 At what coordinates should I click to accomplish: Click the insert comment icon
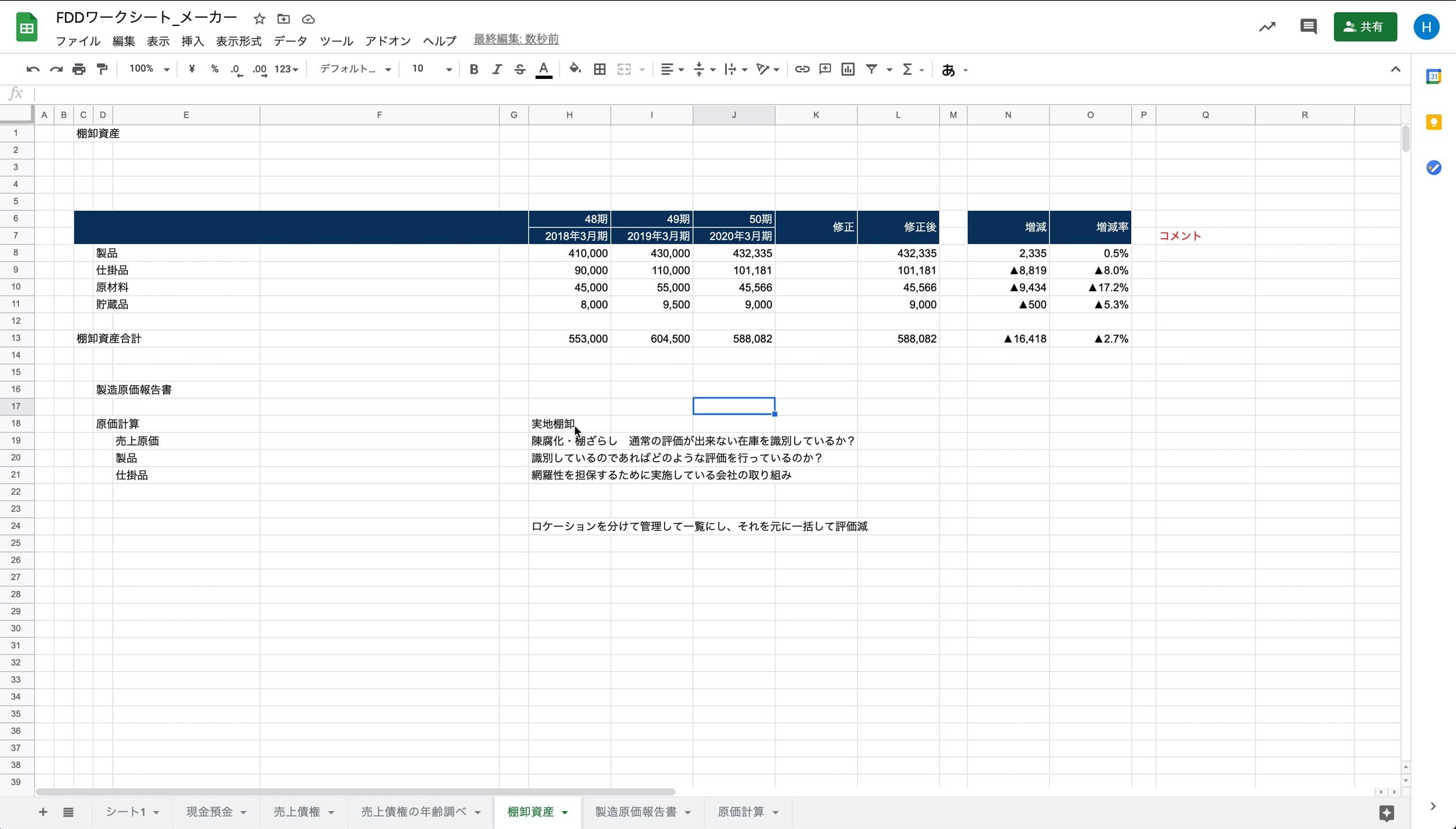[825, 69]
